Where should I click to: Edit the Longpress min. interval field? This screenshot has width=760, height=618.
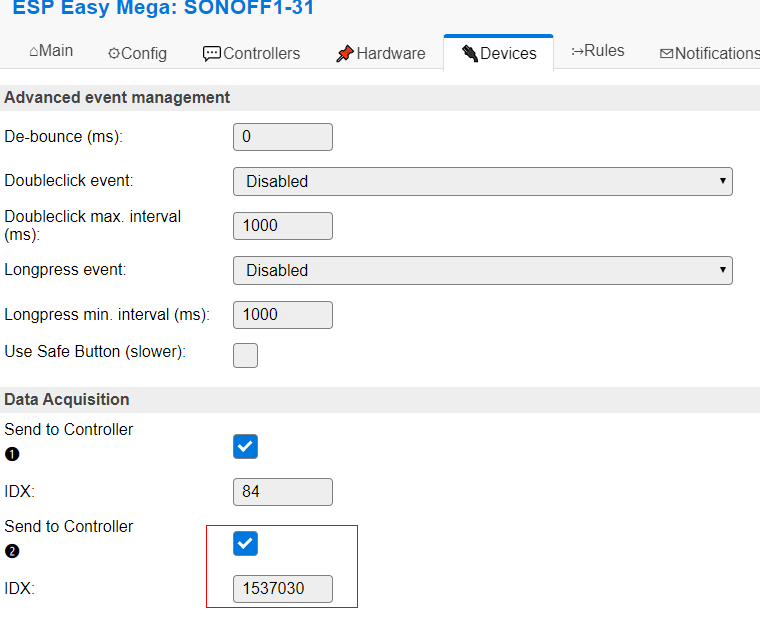[283, 315]
